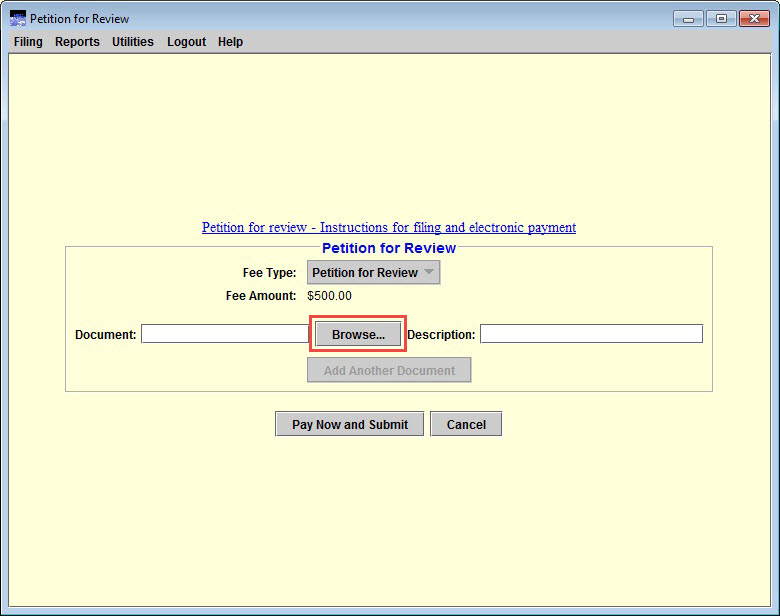
Task: Open the Filing menu
Action: (x=28, y=42)
